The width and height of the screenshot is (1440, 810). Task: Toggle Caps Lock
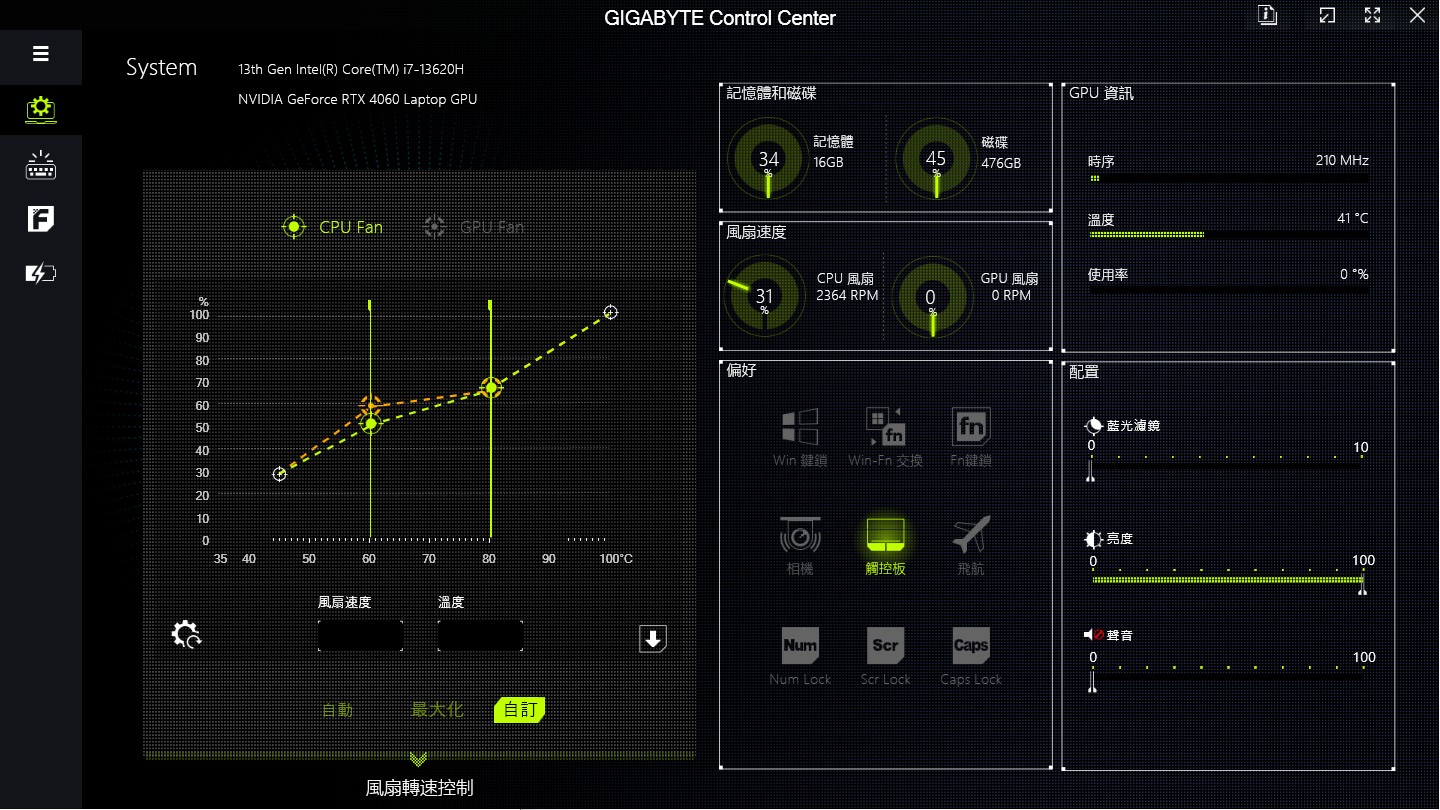[971, 657]
